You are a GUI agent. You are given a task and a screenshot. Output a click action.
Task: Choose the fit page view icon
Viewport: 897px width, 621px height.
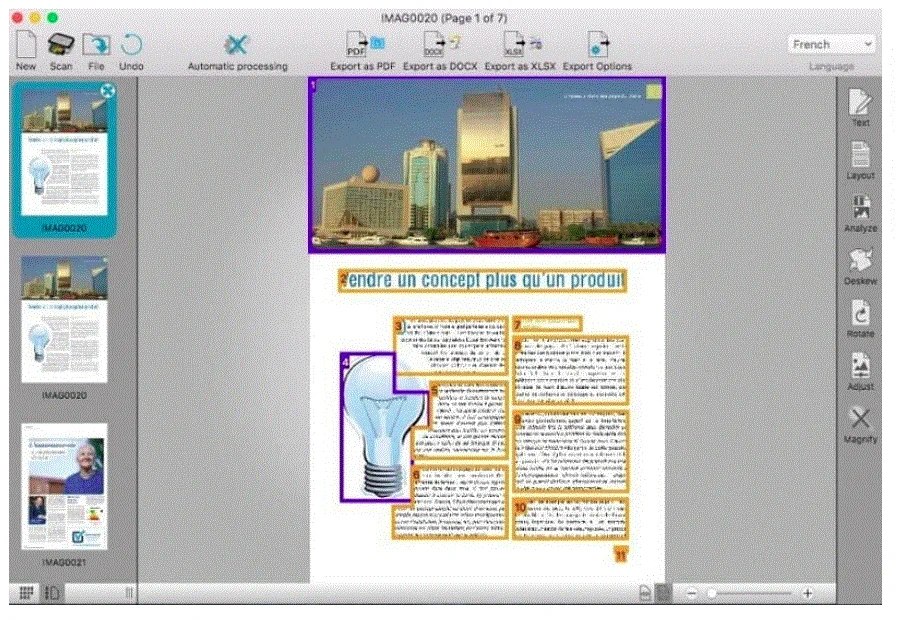(x=645, y=593)
